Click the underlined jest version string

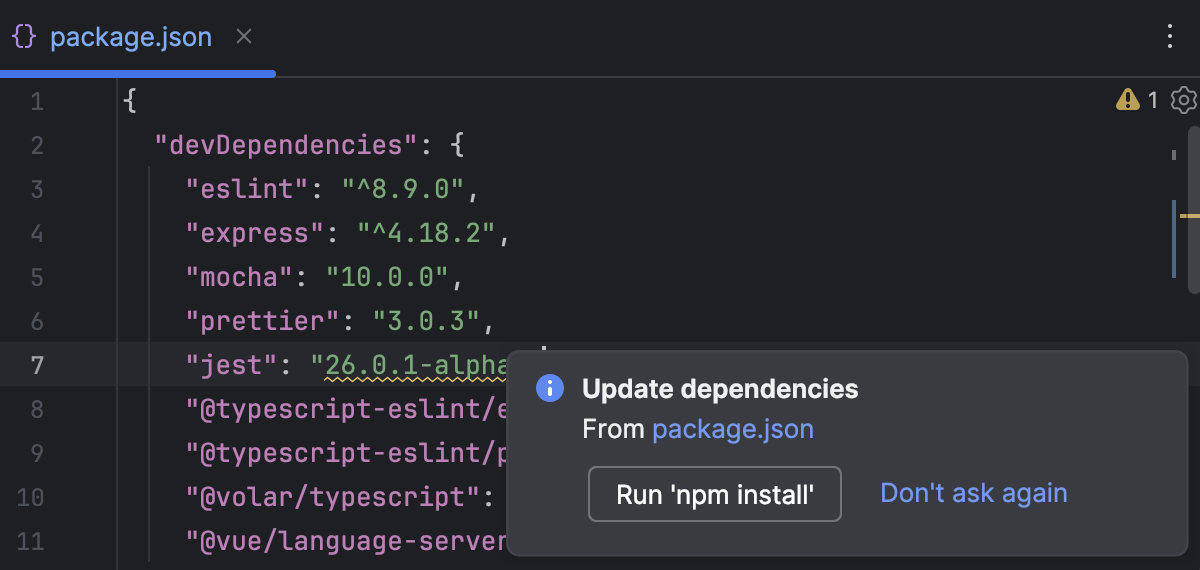pyautogui.click(x=412, y=366)
